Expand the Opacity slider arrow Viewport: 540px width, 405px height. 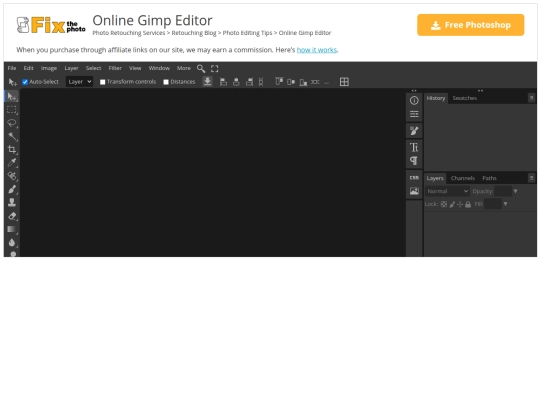click(x=516, y=191)
